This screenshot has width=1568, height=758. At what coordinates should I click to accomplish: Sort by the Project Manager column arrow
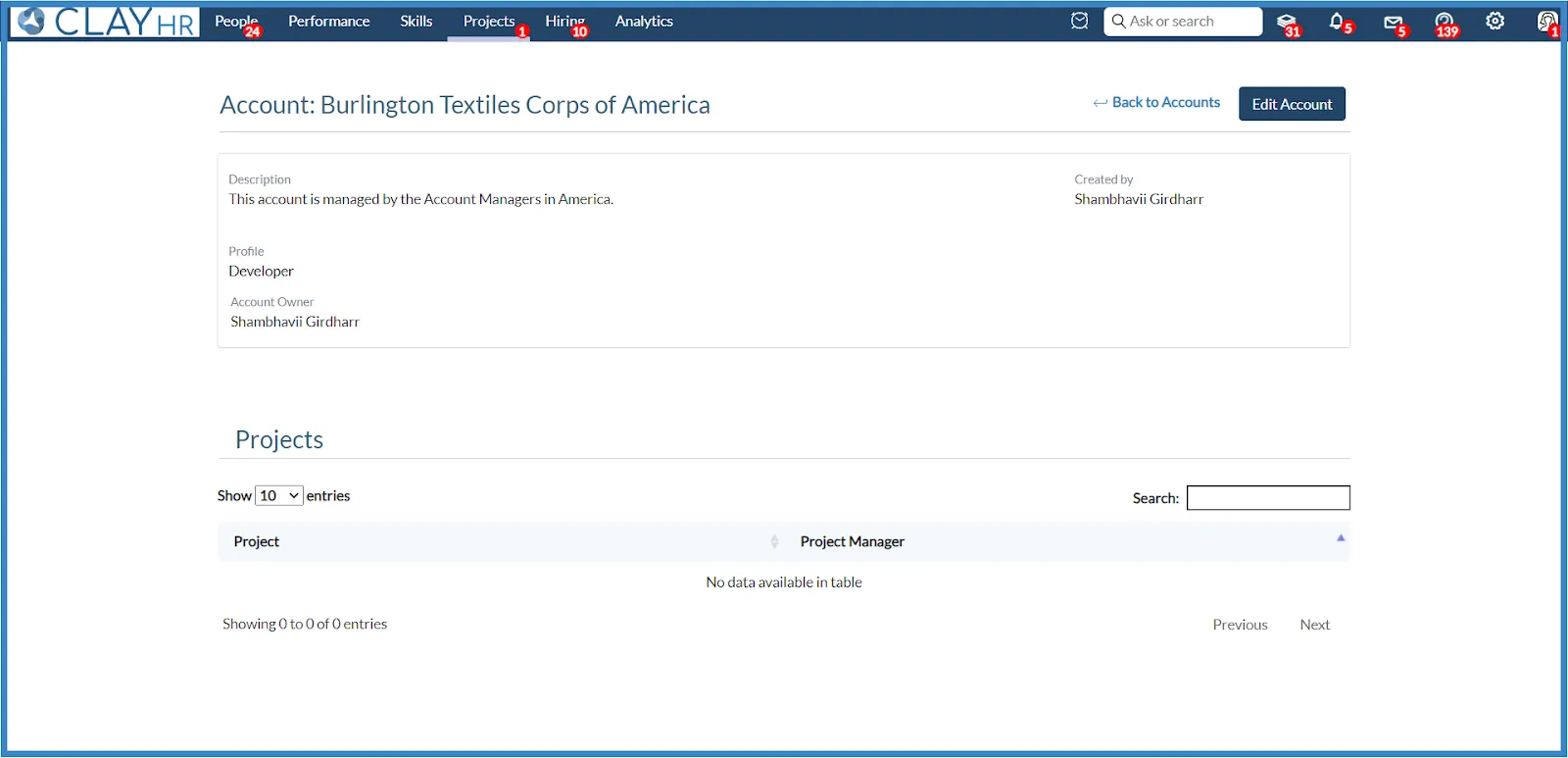tap(1341, 537)
